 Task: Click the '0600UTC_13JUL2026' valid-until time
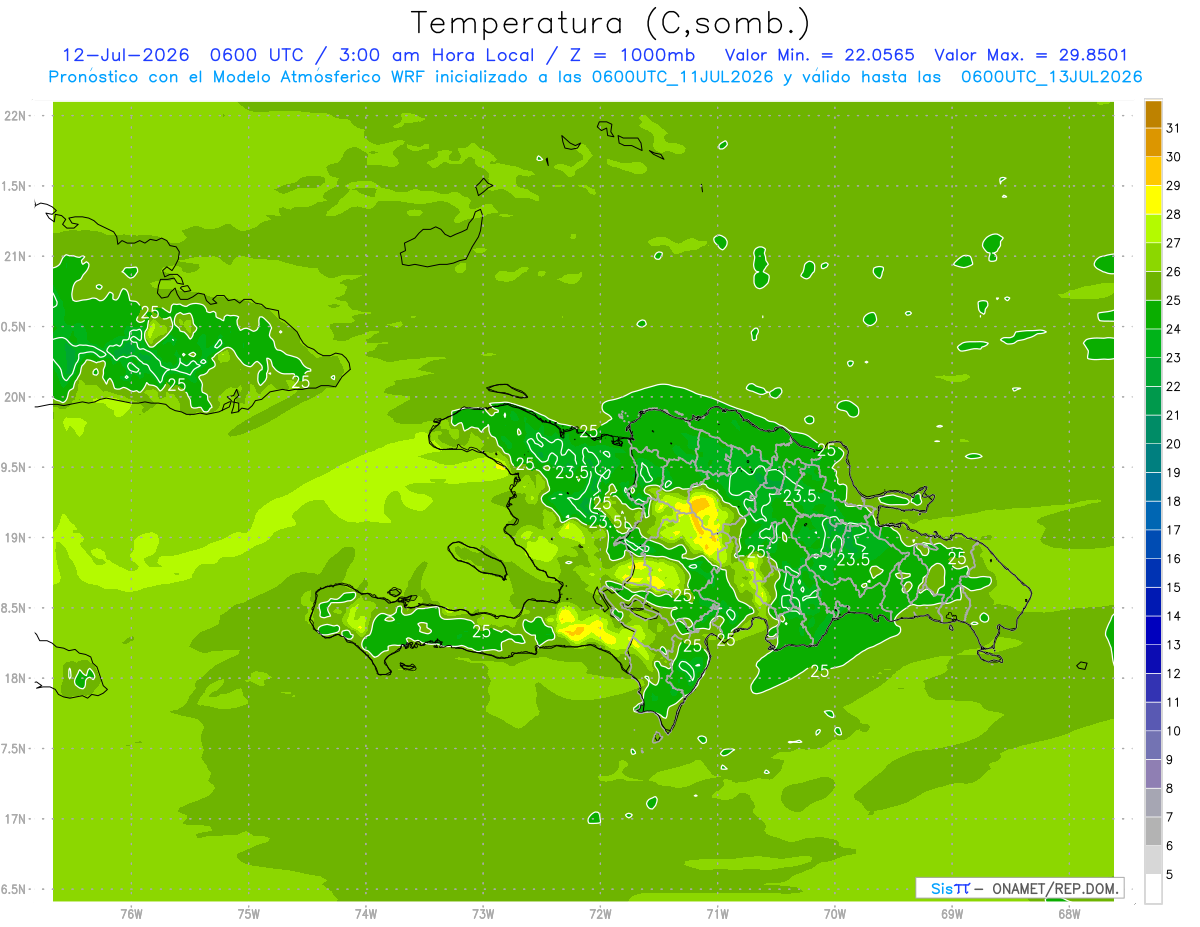(1051, 77)
